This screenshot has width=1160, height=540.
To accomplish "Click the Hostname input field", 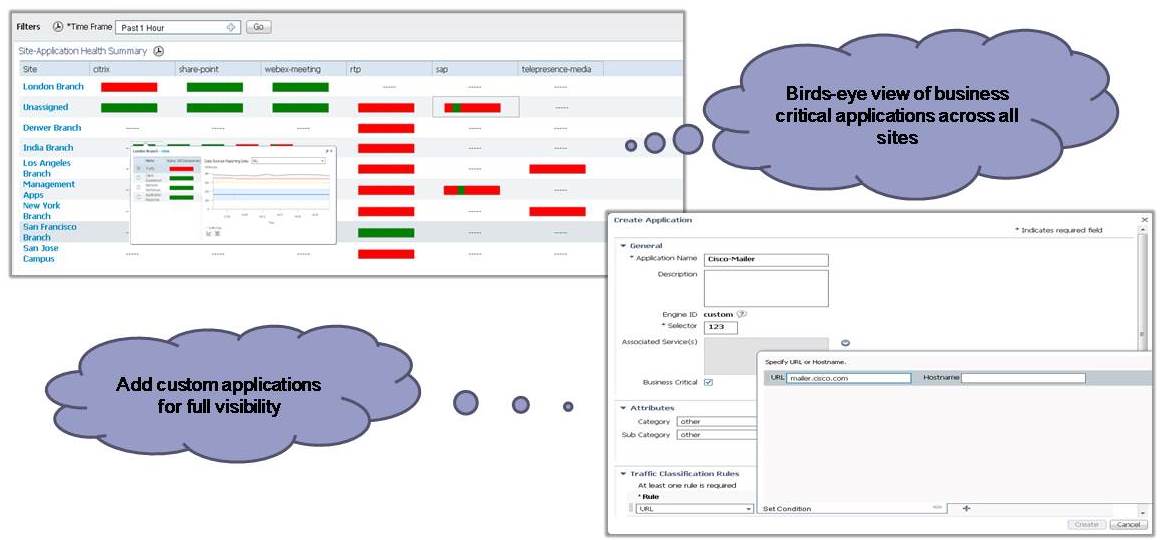I will [x=1023, y=378].
